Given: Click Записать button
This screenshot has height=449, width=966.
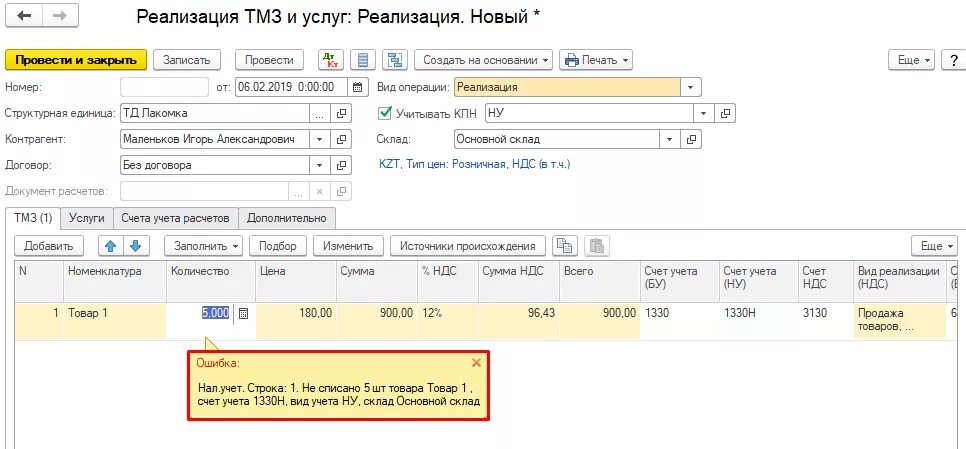Looking at the screenshot, I should (x=187, y=60).
